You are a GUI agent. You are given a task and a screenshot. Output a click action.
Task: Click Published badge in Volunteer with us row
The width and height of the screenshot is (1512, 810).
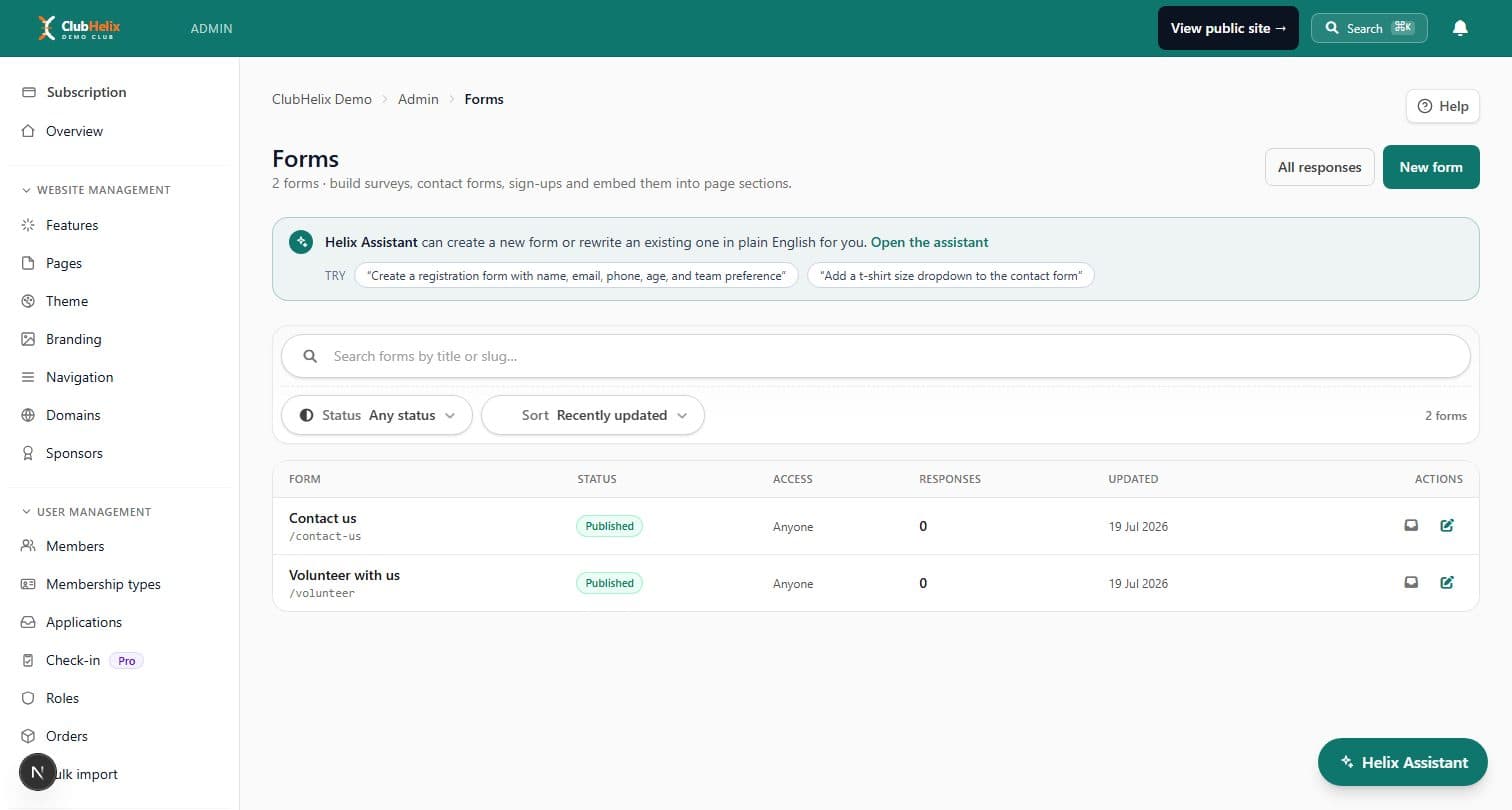(609, 583)
